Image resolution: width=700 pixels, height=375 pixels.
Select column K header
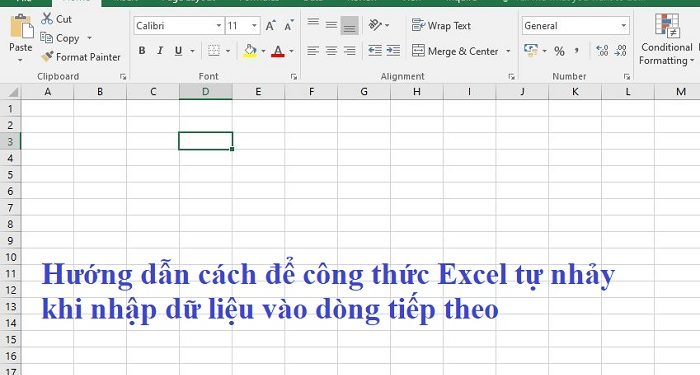(x=575, y=92)
